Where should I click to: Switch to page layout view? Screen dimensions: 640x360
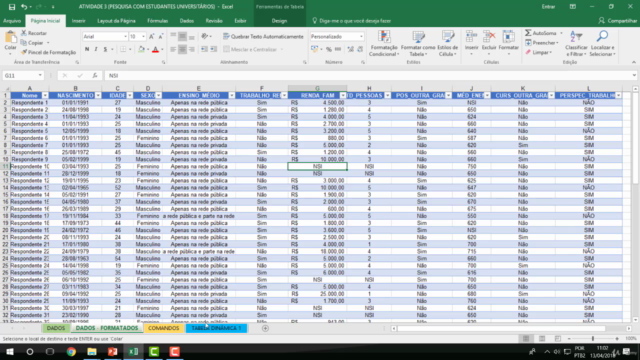[542, 339]
